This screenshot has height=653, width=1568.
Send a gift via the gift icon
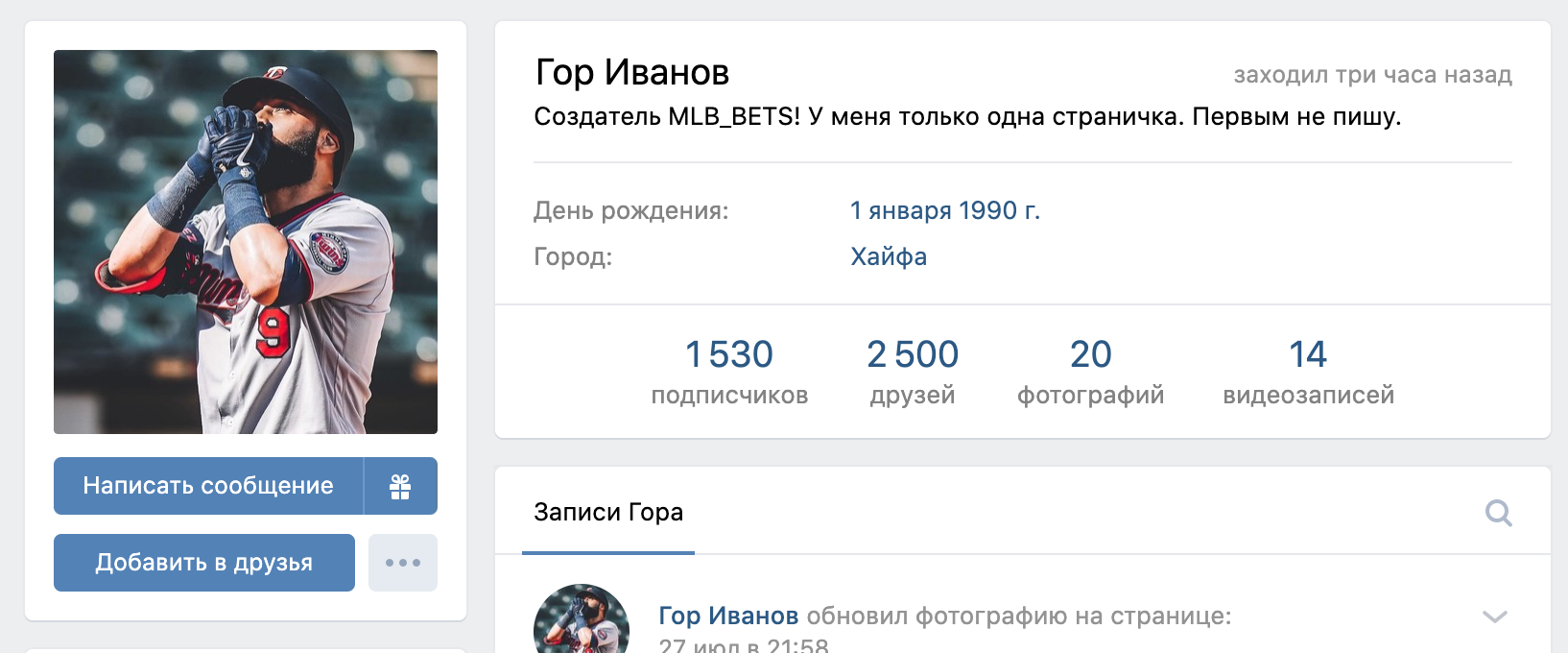coord(400,486)
